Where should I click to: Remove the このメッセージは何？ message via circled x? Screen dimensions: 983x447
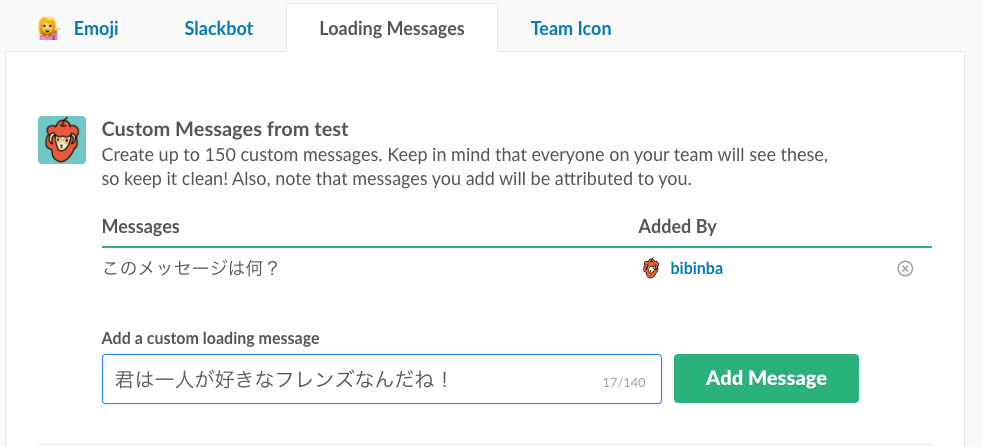(905, 269)
